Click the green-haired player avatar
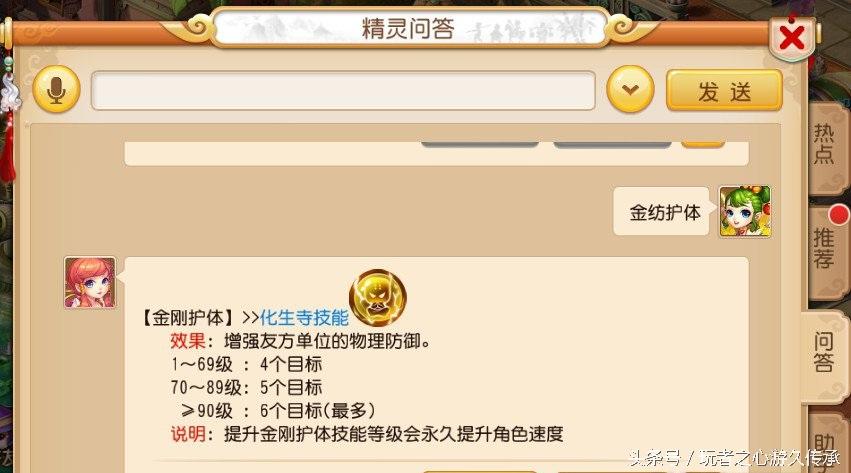The height and width of the screenshot is (473, 851). pyautogui.click(x=745, y=212)
